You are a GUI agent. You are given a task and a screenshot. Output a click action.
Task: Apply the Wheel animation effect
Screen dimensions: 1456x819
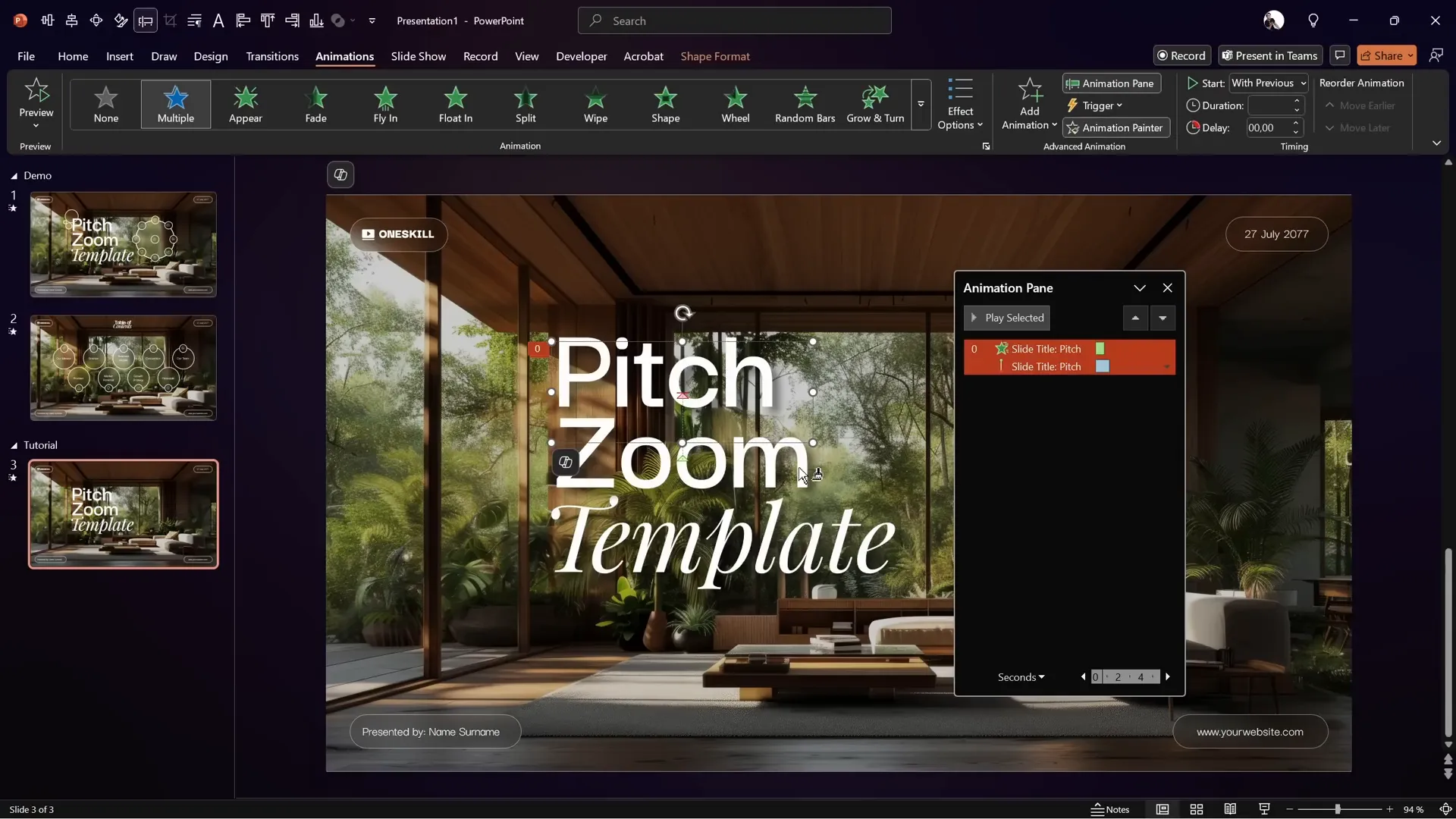click(735, 105)
